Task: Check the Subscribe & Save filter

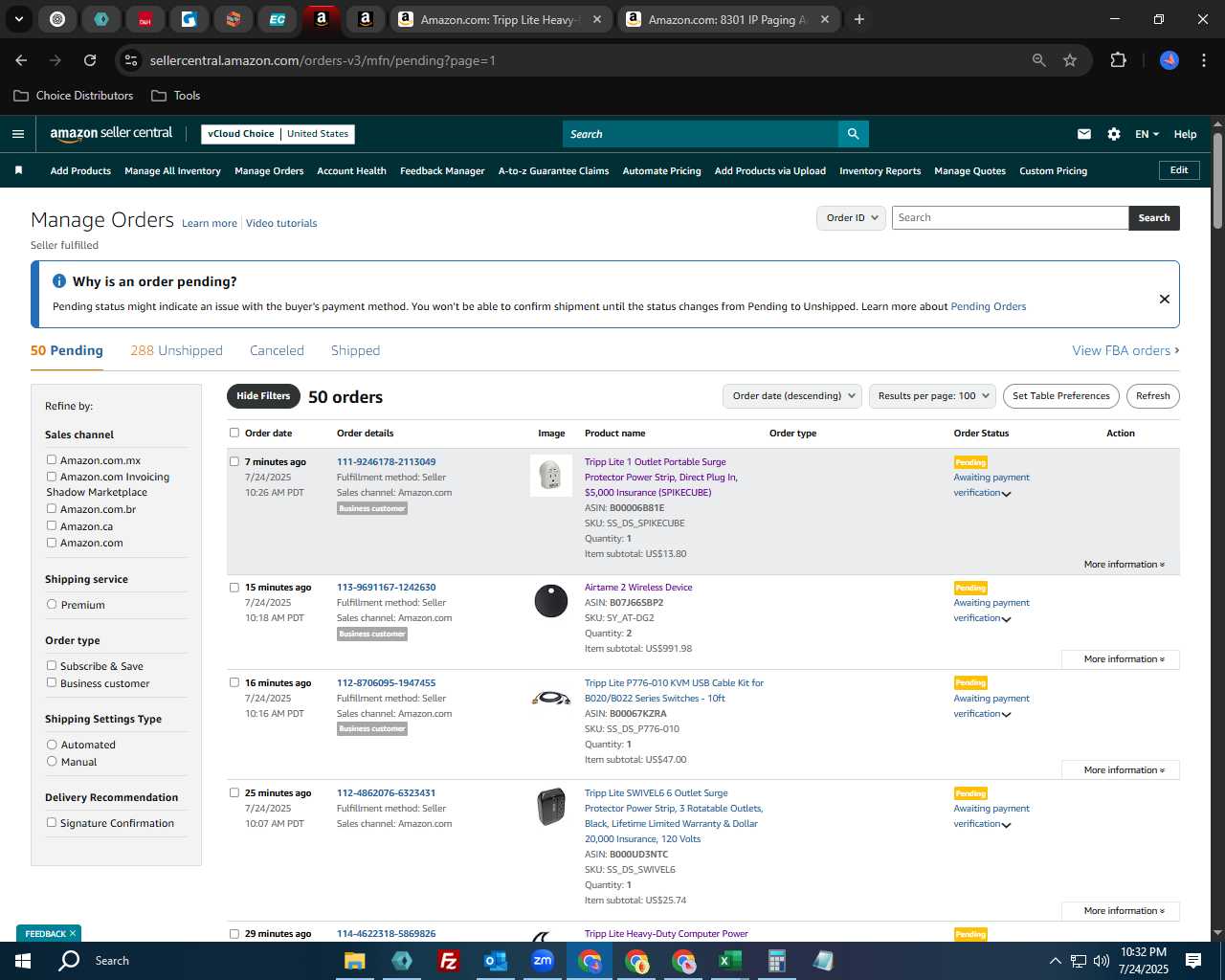Action: coord(52,666)
